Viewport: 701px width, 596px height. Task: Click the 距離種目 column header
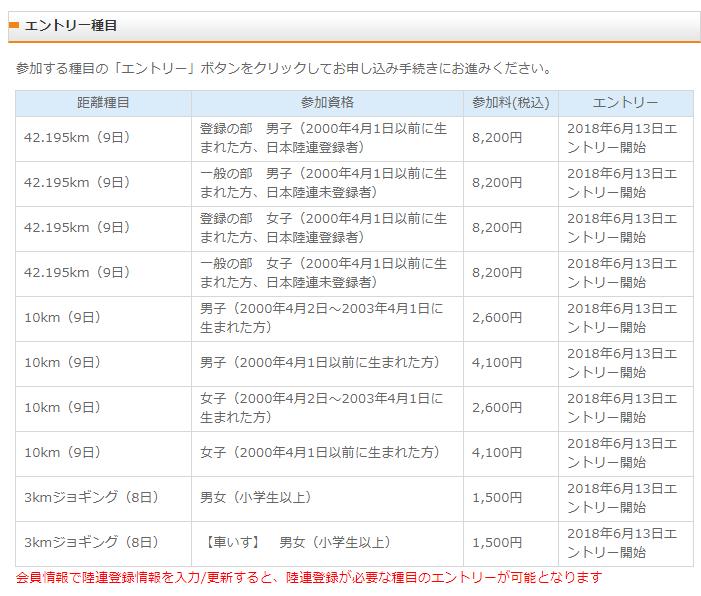(x=103, y=103)
